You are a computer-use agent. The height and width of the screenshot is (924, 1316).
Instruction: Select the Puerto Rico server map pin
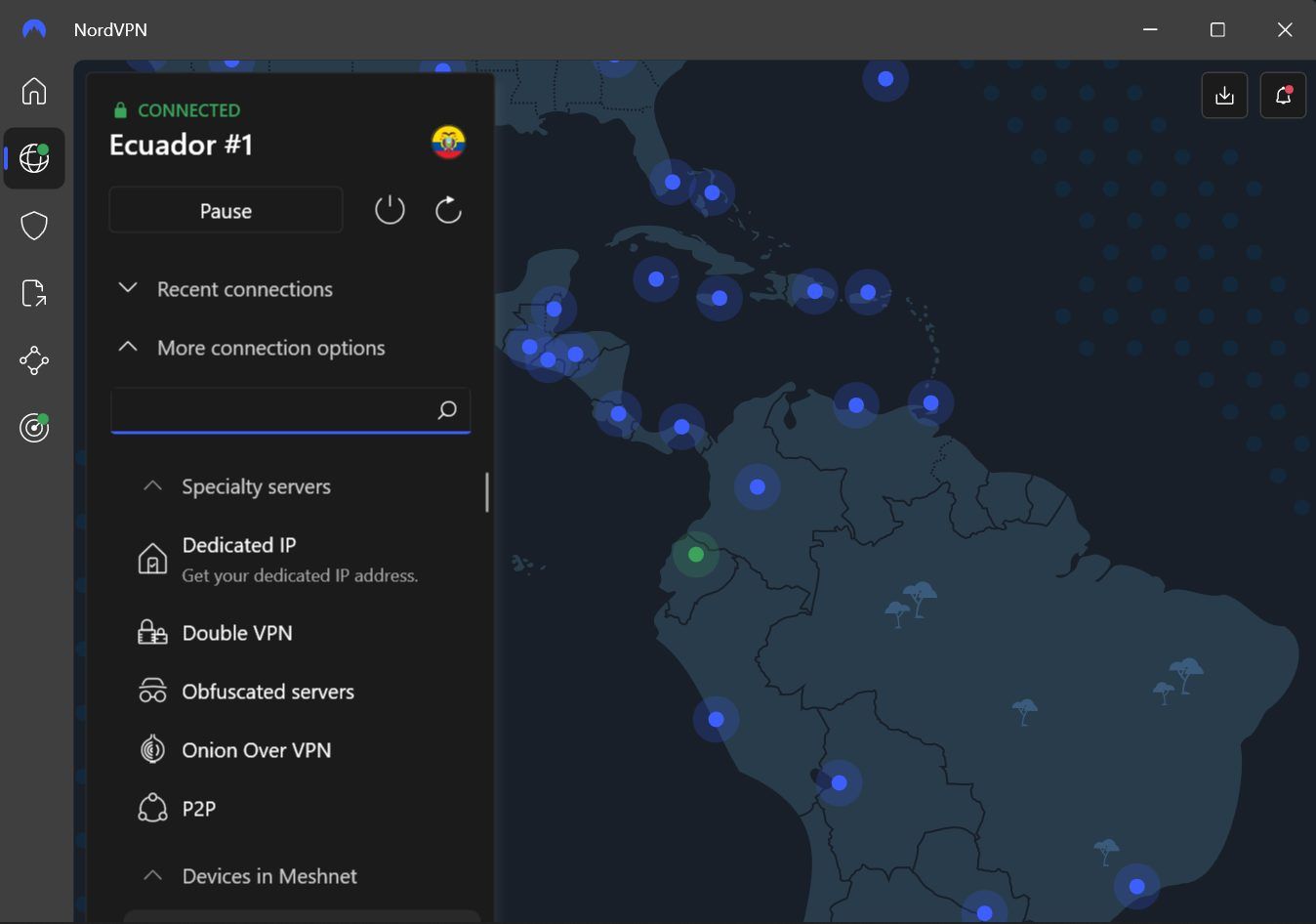click(x=868, y=292)
